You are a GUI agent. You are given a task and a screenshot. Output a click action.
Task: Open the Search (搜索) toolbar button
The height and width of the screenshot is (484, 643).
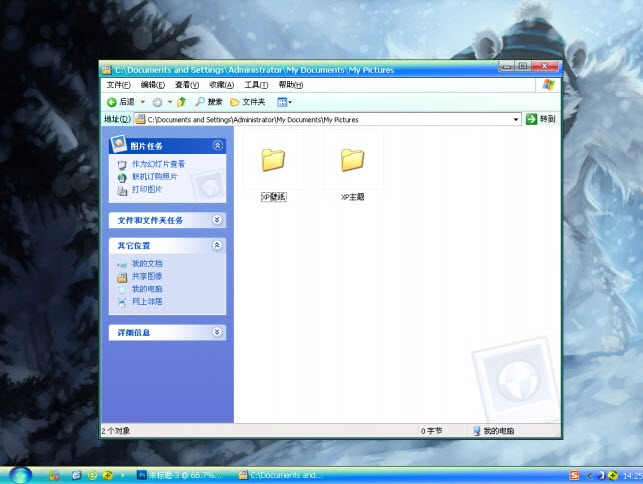click(x=208, y=102)
